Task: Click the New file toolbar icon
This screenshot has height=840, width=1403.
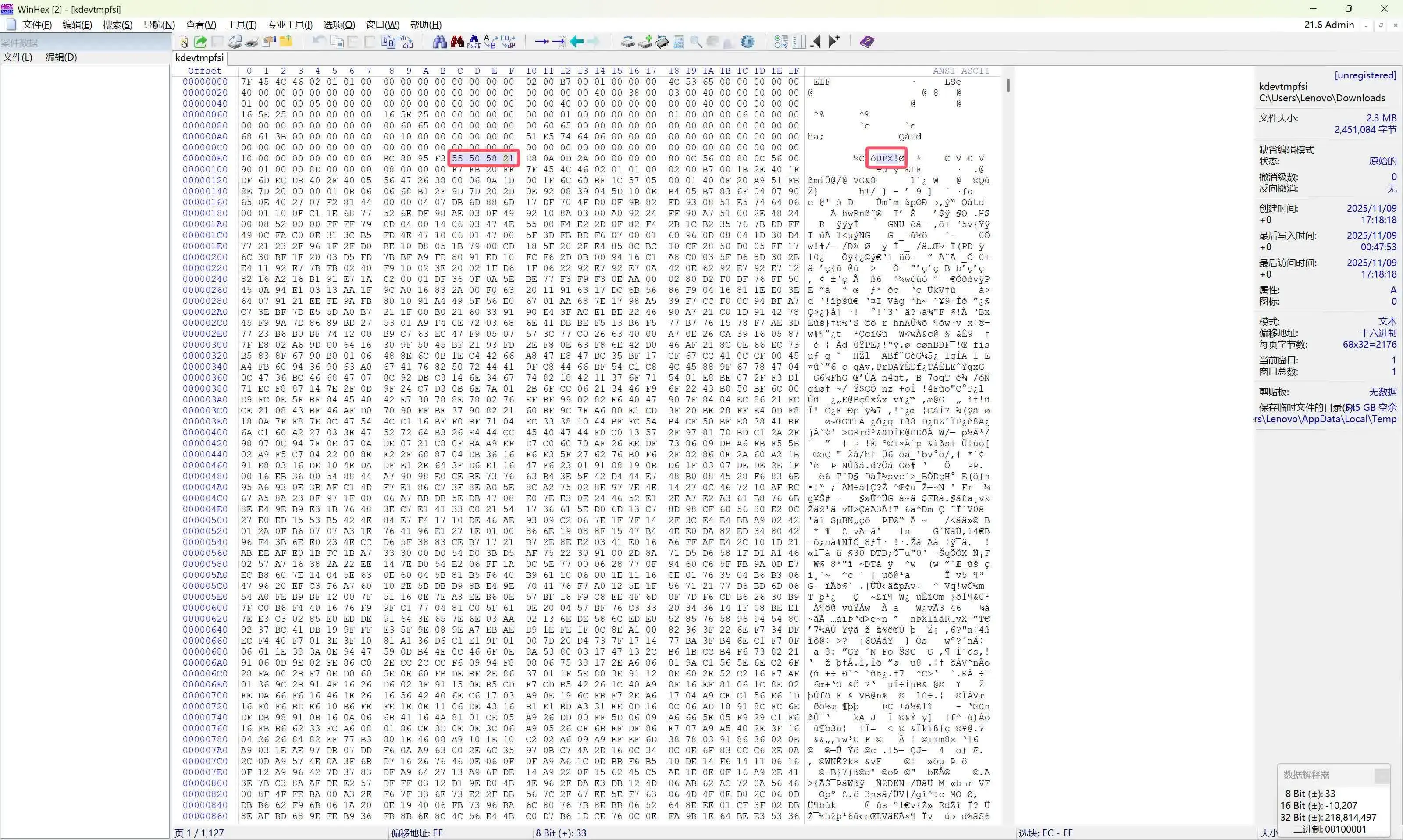Action: (183, 42)
